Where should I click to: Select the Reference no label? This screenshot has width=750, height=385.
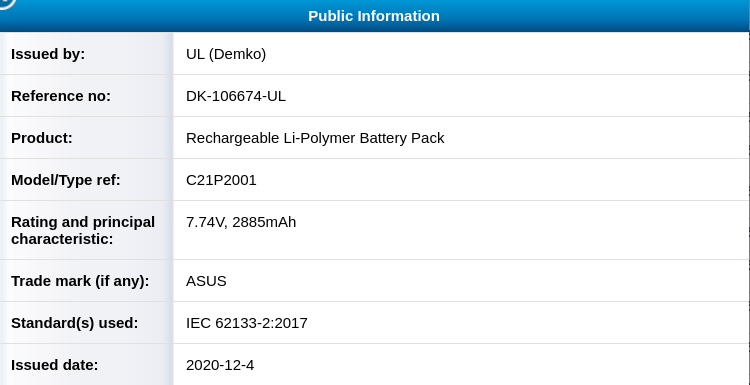coord(61,96)
